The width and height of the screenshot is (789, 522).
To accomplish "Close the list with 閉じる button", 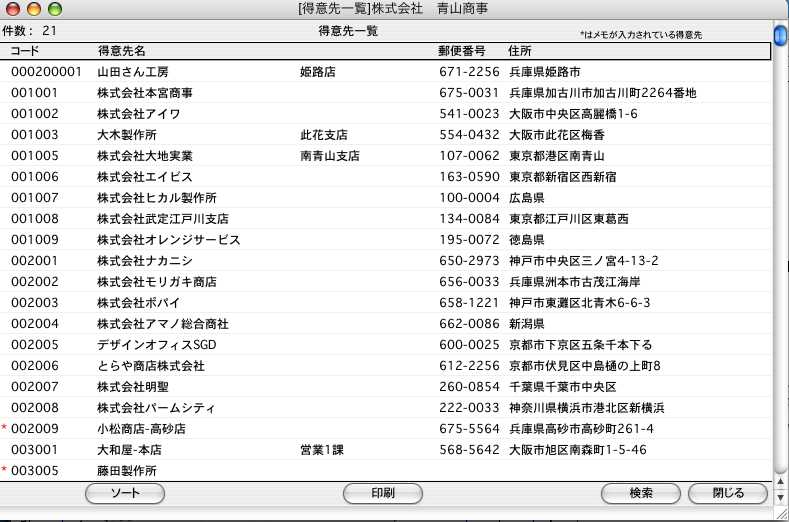I will coord(728,493).
